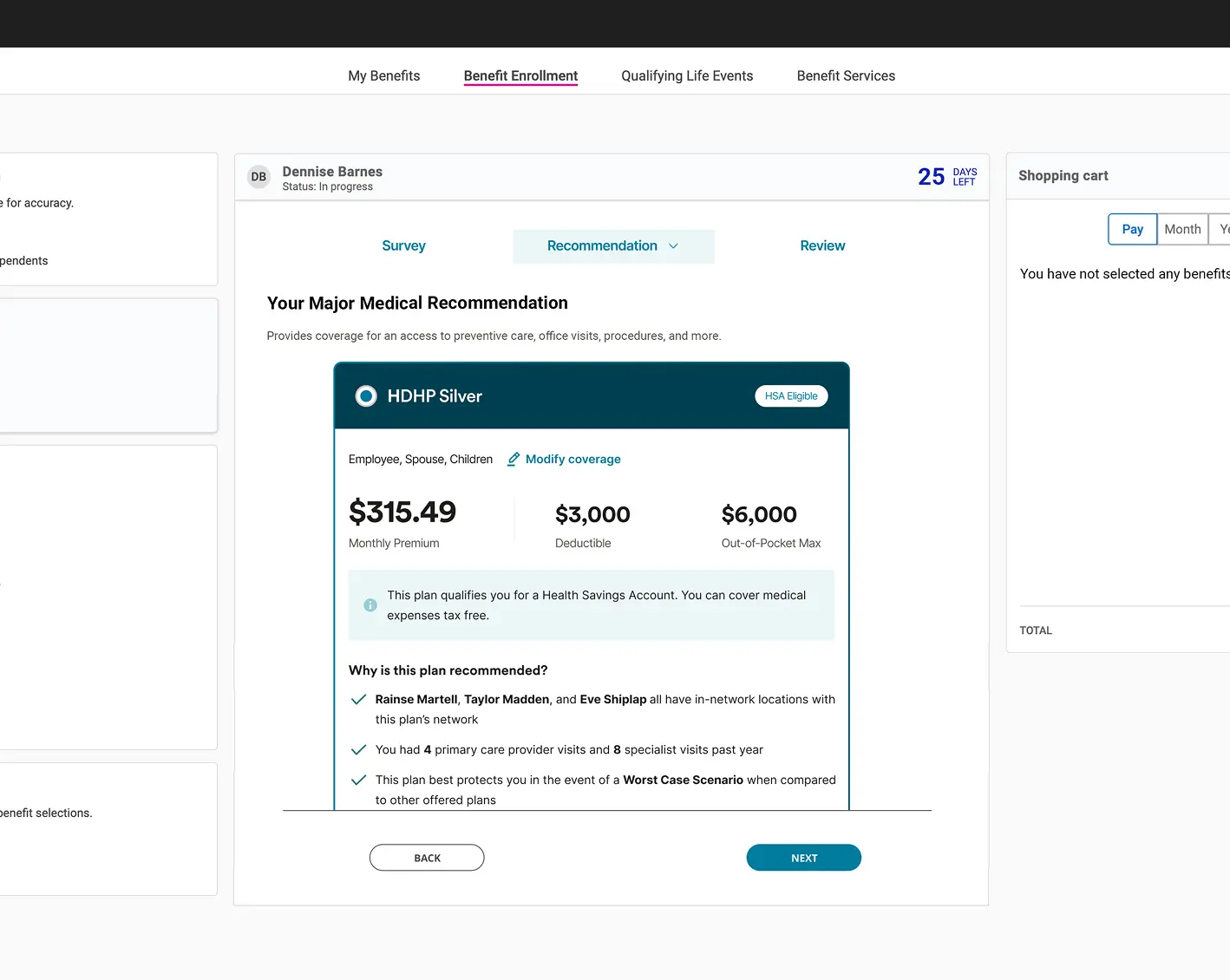Click the Modify coverage pencil edit icon
Screen dimensions: 1230x980
pyautogui.click(x=513, y=459)
